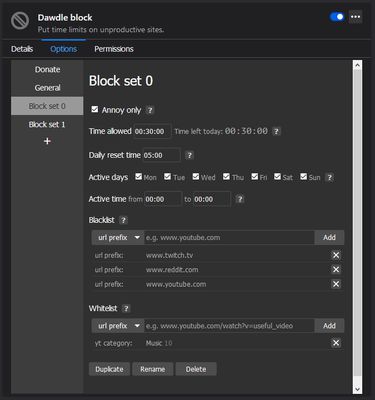This screenshot has width=375, height=400.
Task: Open the Blacklist url prefix dropdown
Action: pyautogui.click(x=118, y=238)
